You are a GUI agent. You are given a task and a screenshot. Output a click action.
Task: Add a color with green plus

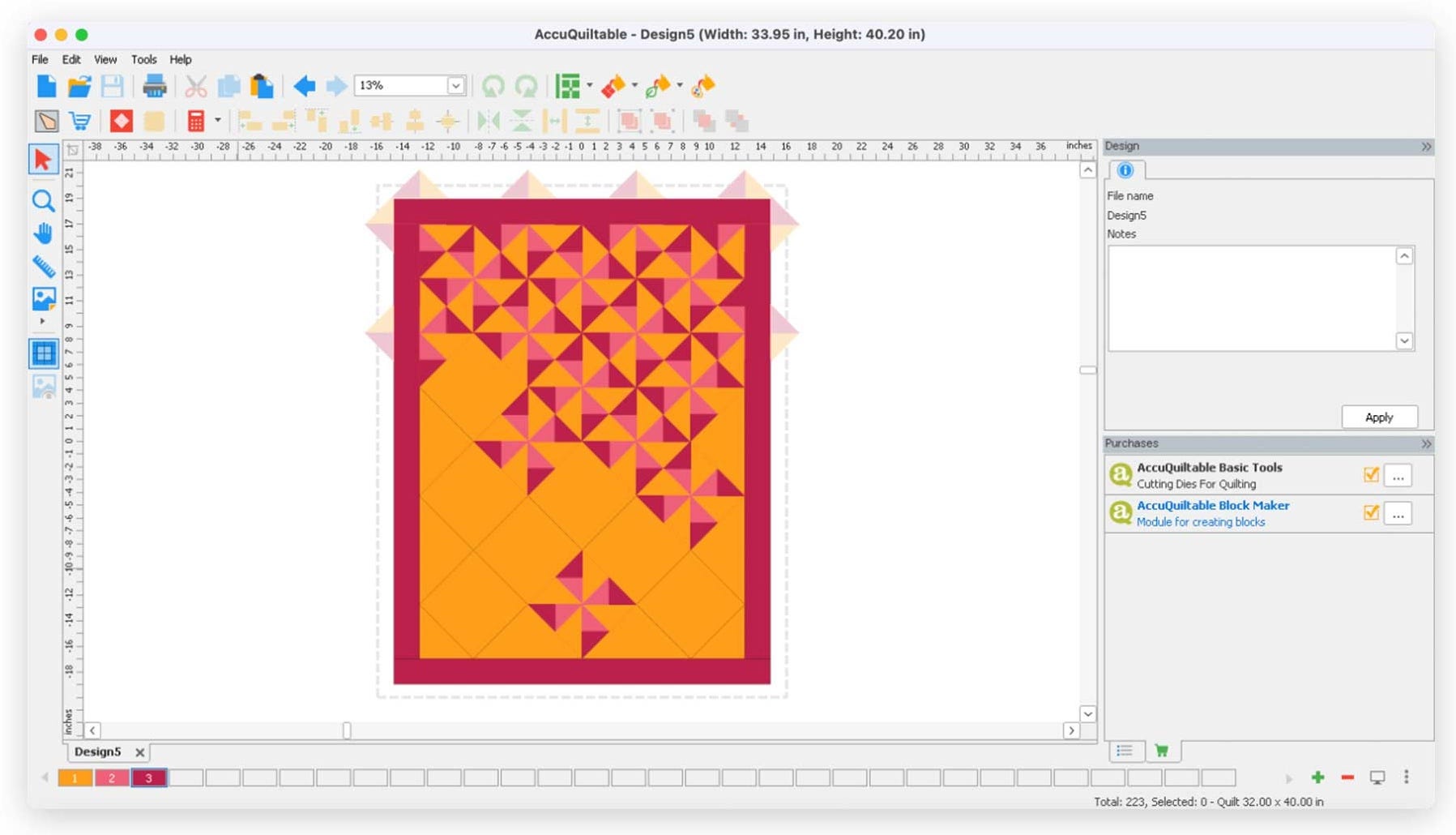tap(1317, 777)
